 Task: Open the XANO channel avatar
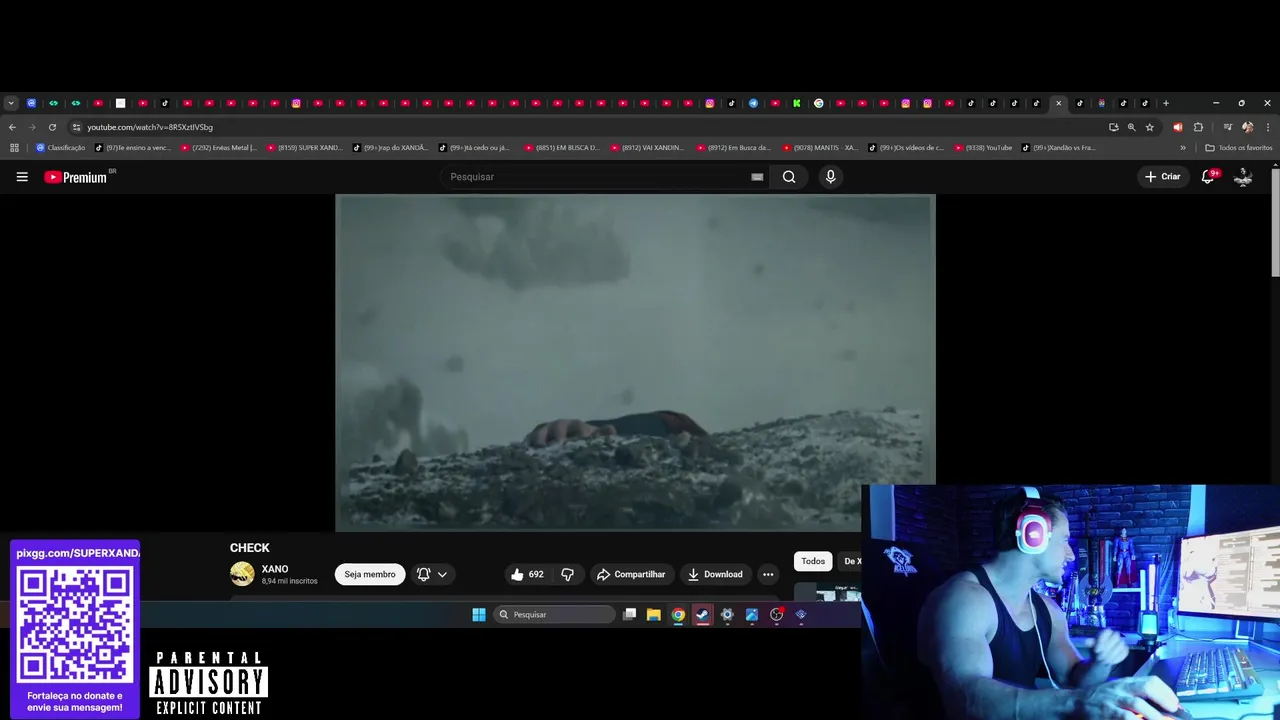point(242,574)
